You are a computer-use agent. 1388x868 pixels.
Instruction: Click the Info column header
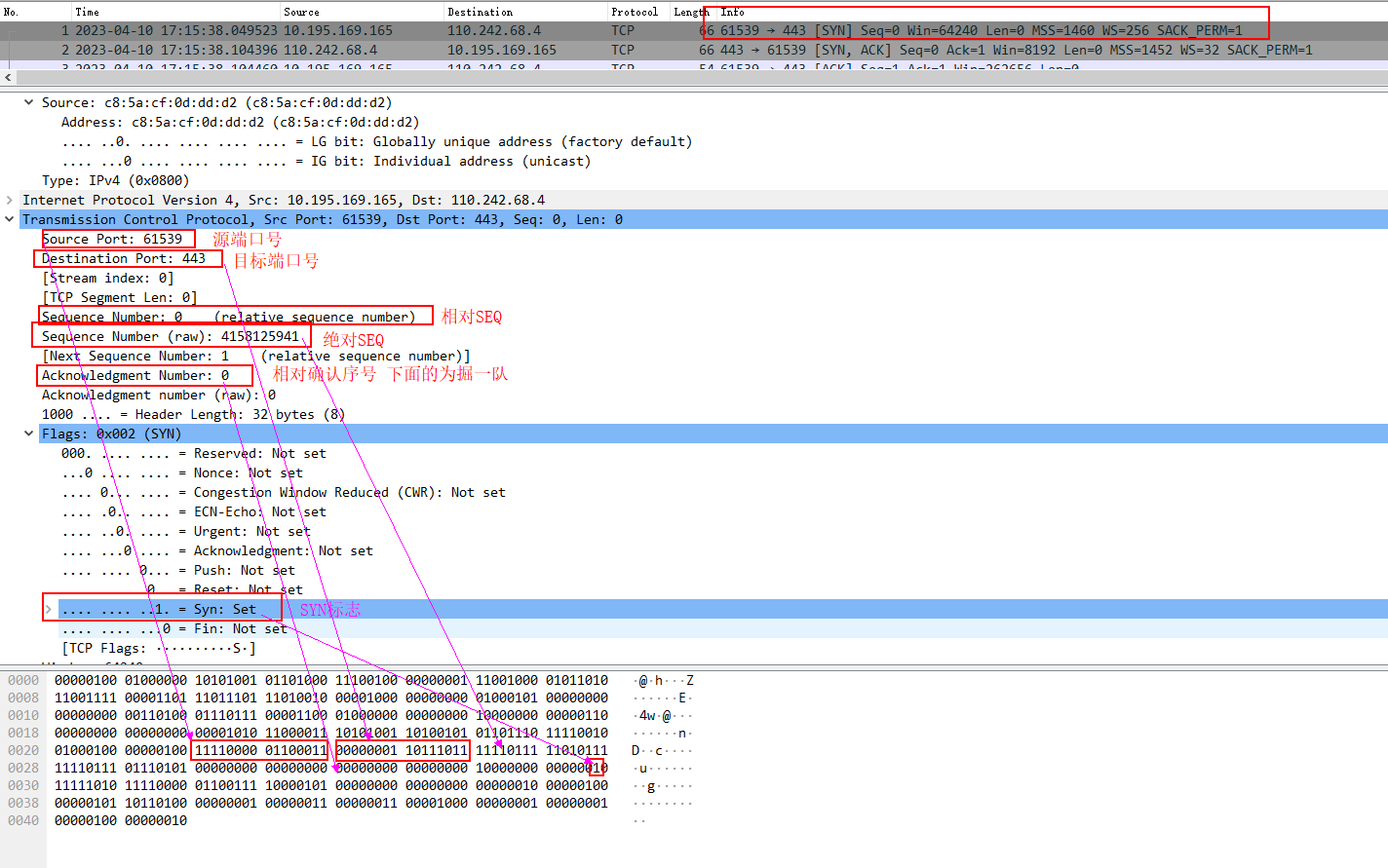[733, 12]
